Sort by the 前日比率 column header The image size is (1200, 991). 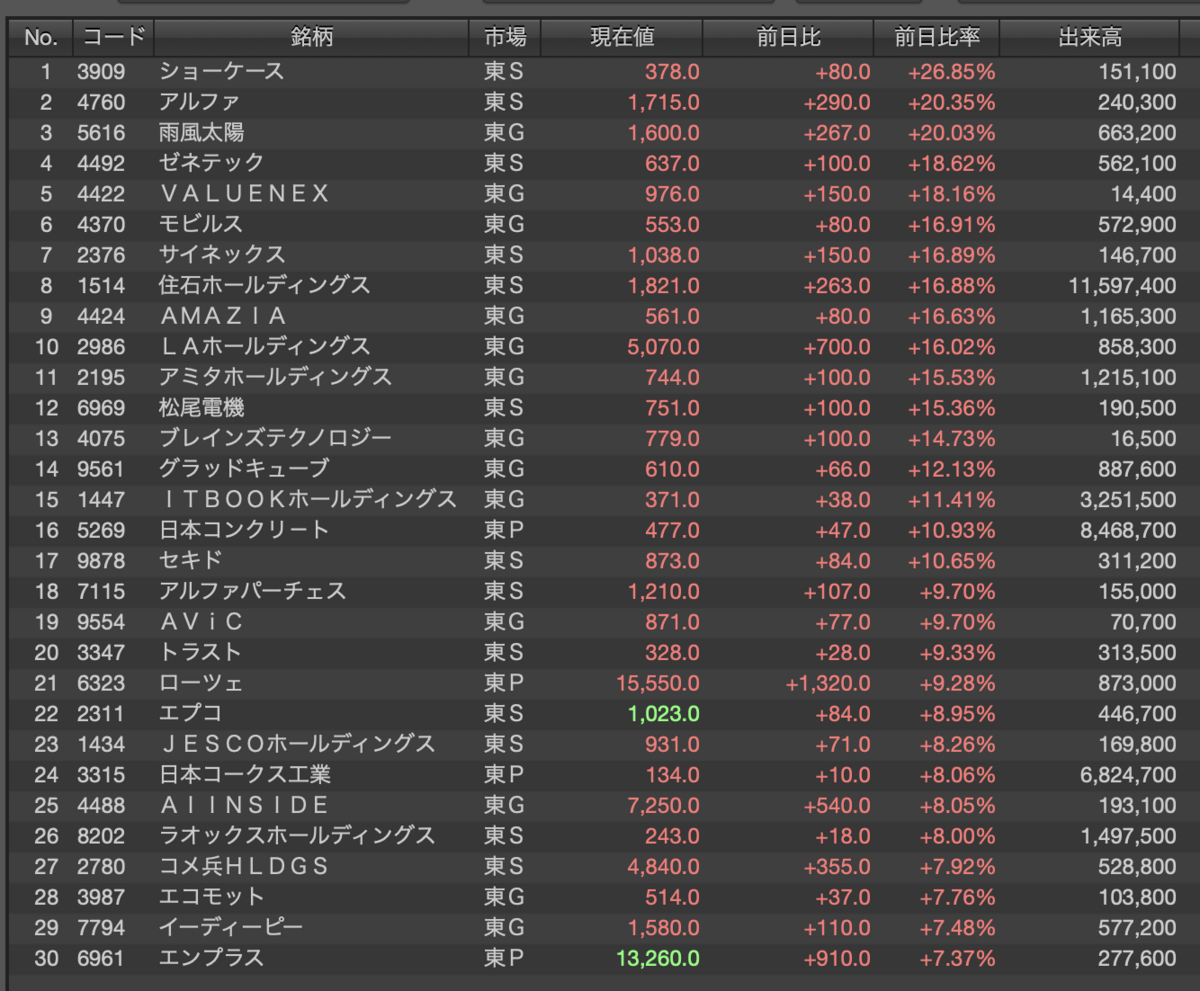click(x=937, y=38)
